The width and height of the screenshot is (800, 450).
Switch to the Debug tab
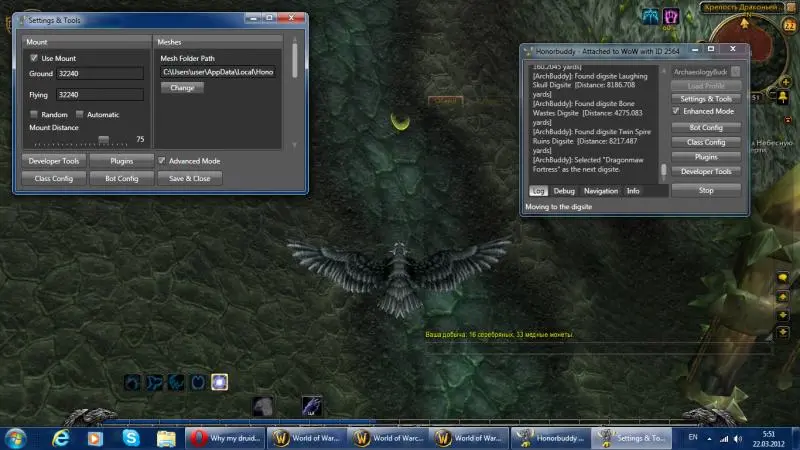point(564,191)
